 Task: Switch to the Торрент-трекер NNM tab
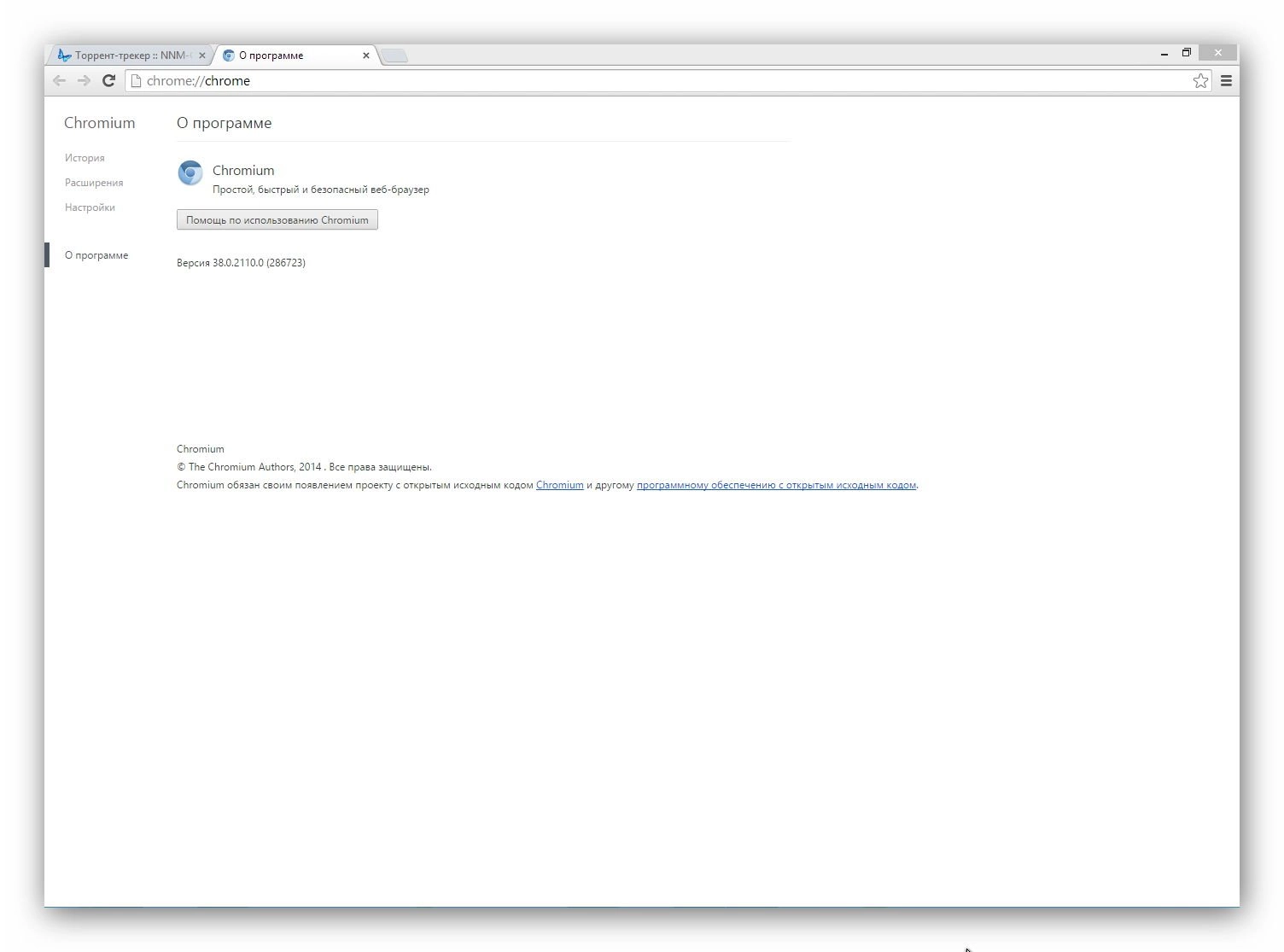click(128, 55)
